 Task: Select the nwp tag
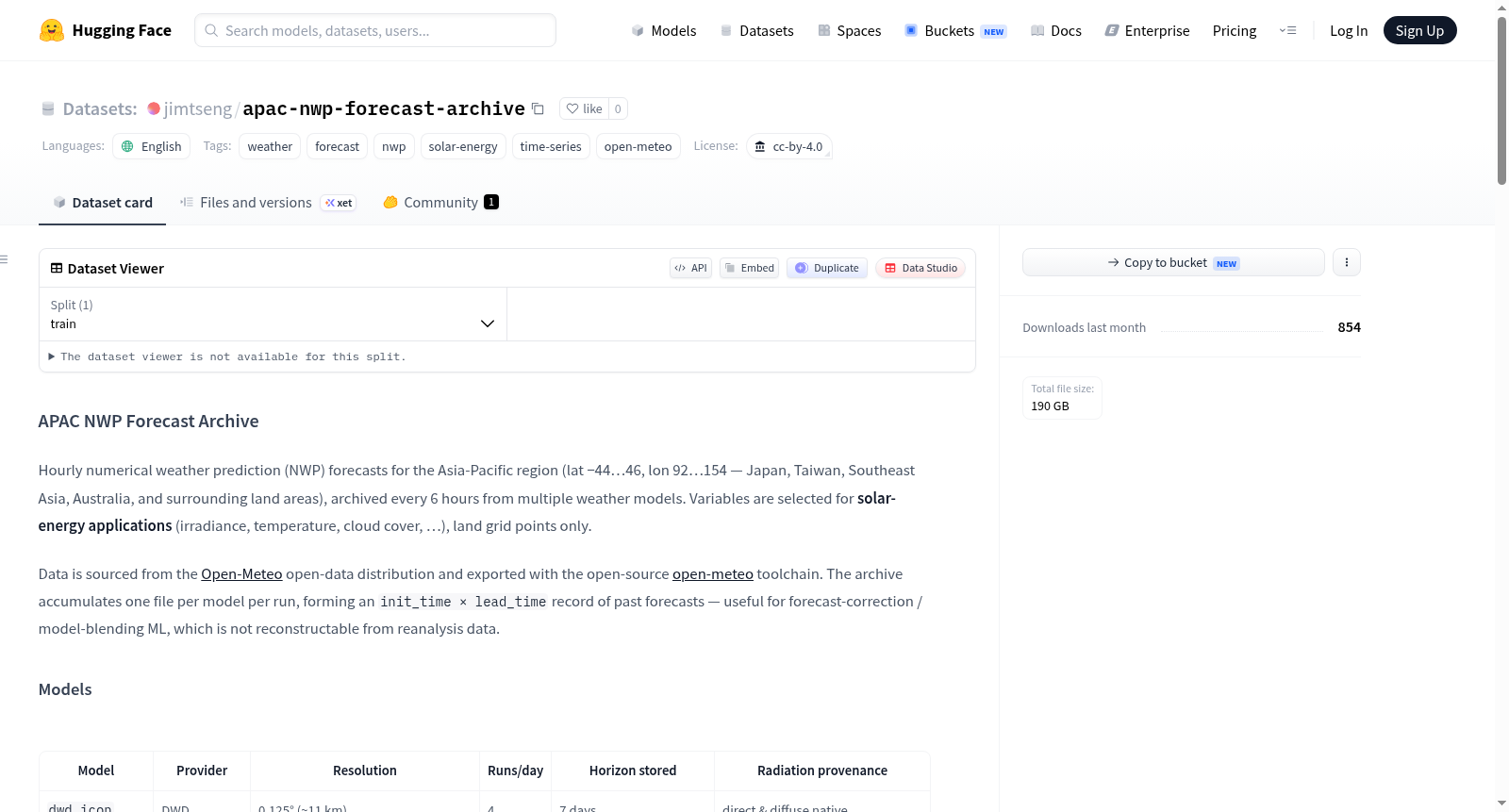394,146
